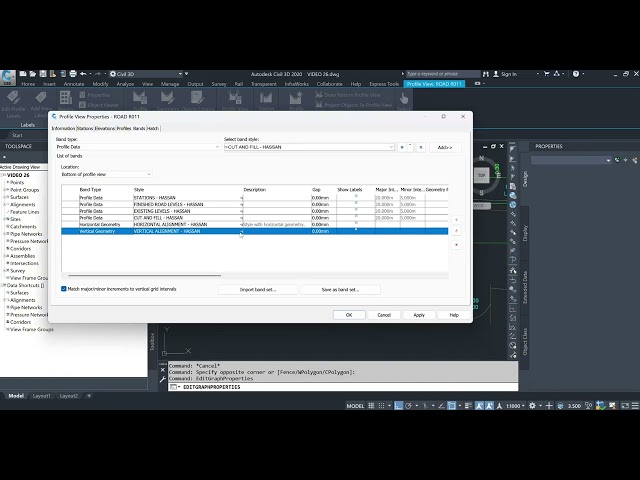Expand the Surfaces node in Toolspace tree
This screenshot has width=640, height=480.
[x=5, y=197]
